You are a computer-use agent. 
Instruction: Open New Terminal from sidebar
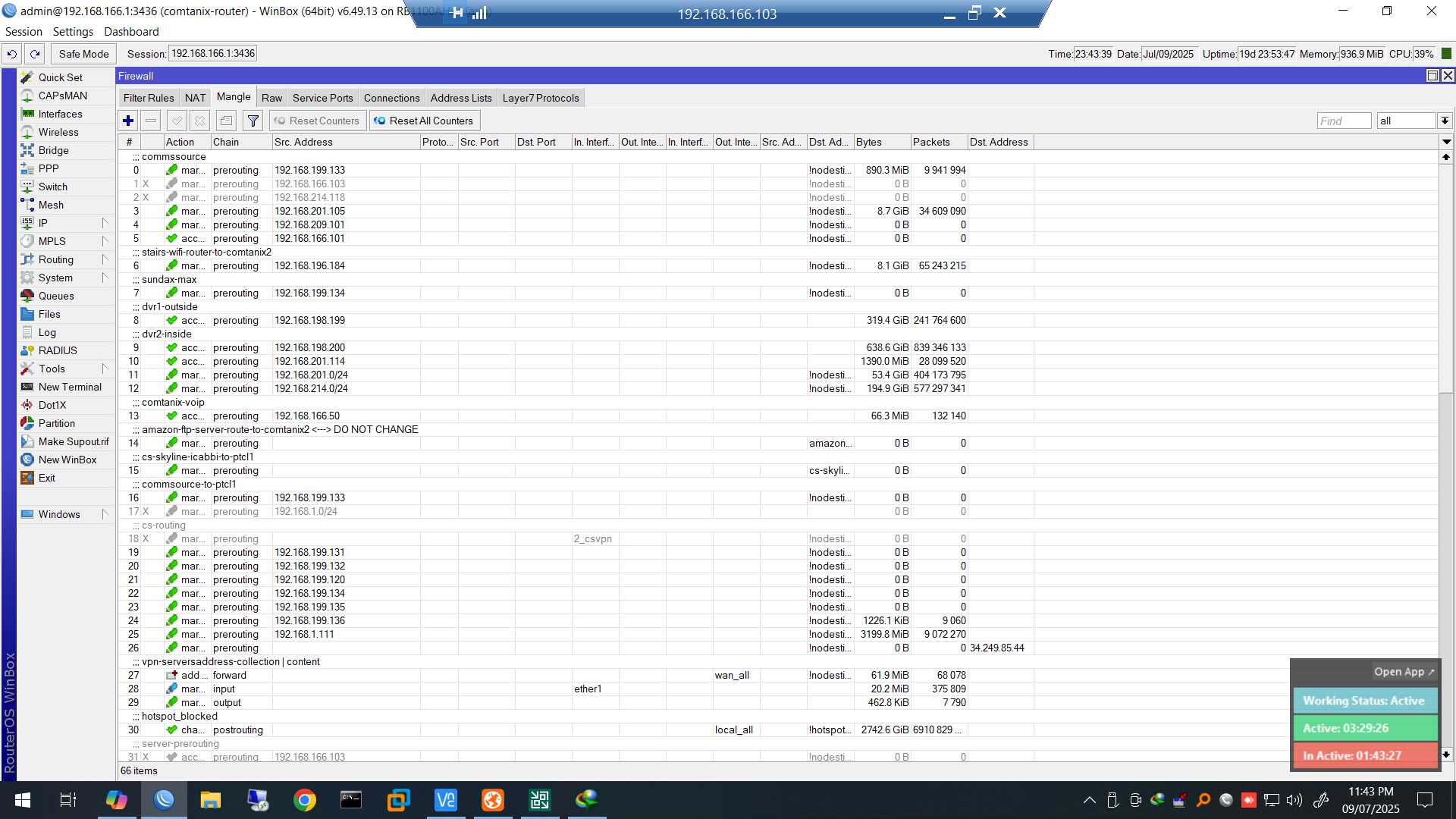tap(70, 387)
